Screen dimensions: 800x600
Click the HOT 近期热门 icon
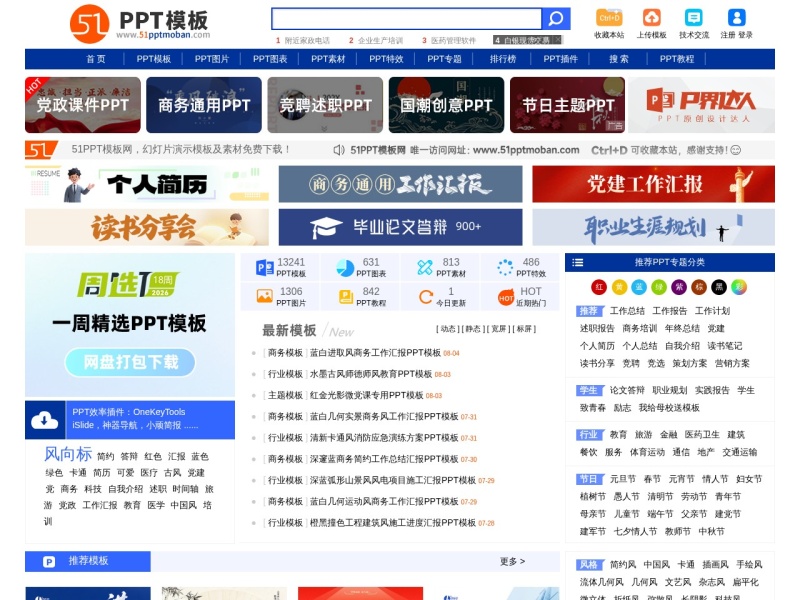[506, 298]
